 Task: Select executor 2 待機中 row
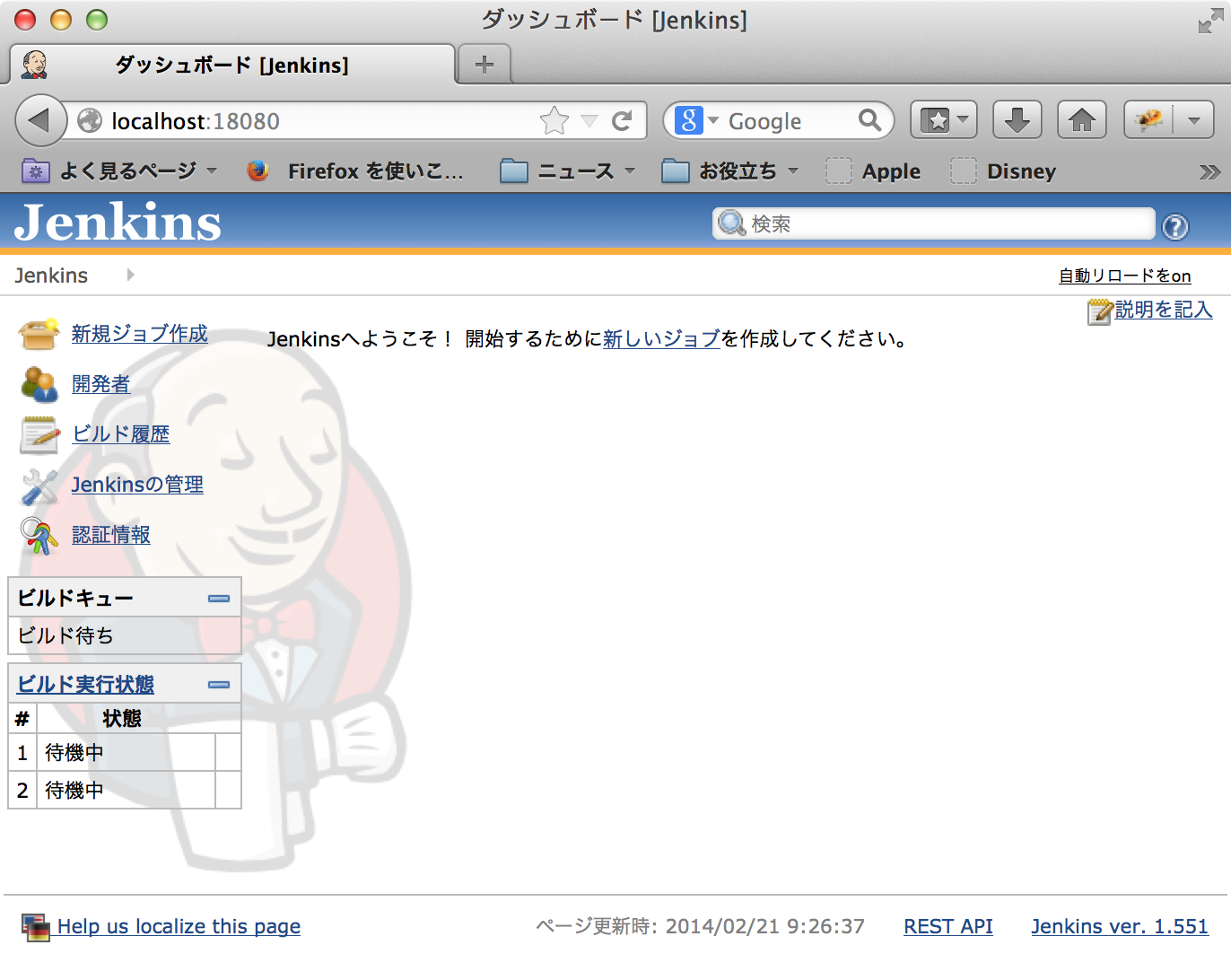pyautogui.click(x=125, y=790)
